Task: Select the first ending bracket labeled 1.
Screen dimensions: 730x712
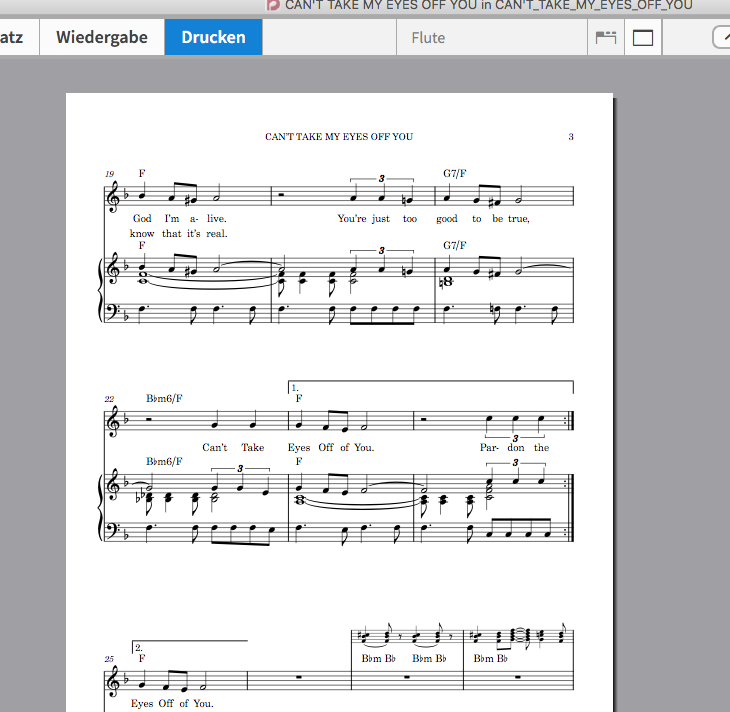Action: pos(431,387)
